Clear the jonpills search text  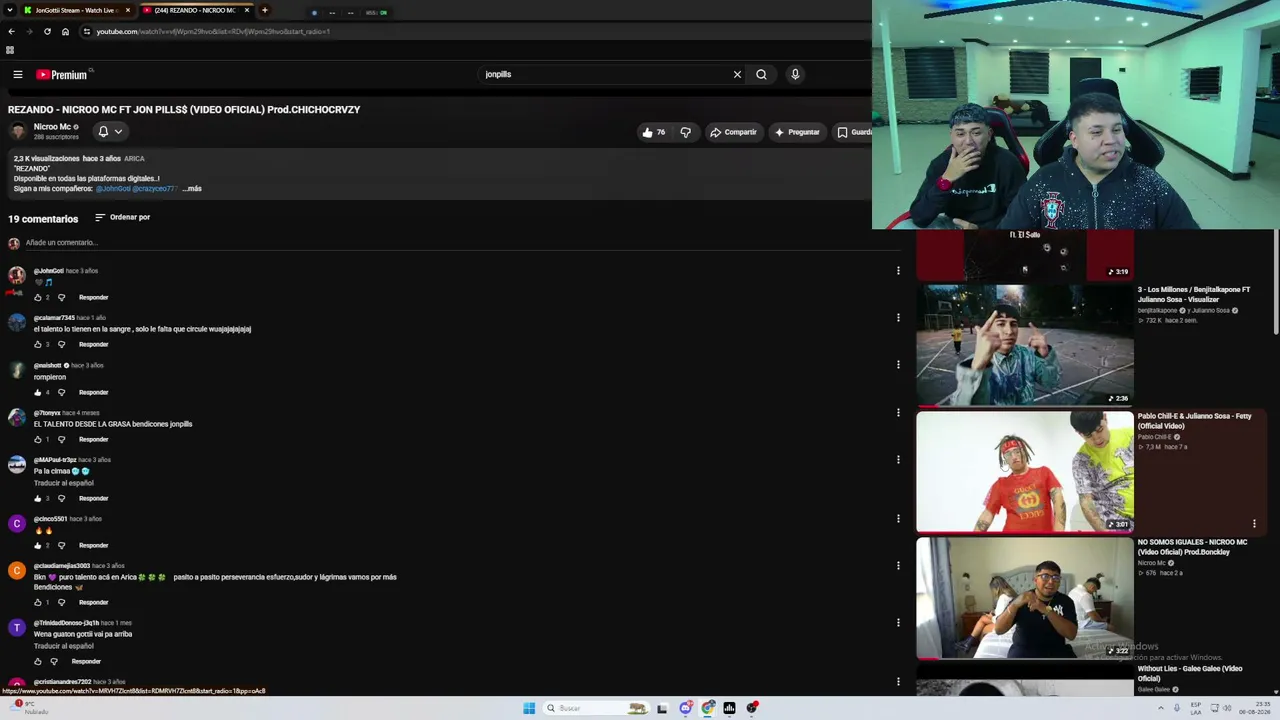(x=737, y=74)
